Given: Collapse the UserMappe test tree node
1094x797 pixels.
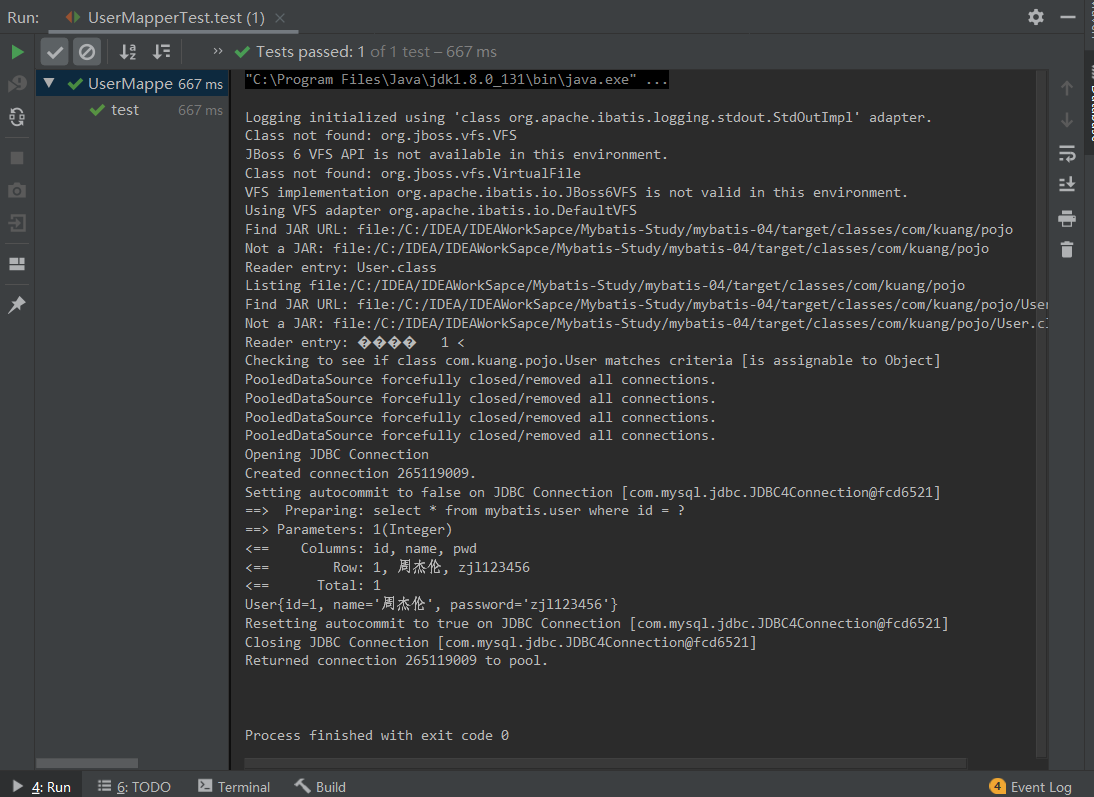Looking at the screenshot, I should pos(49,83).
